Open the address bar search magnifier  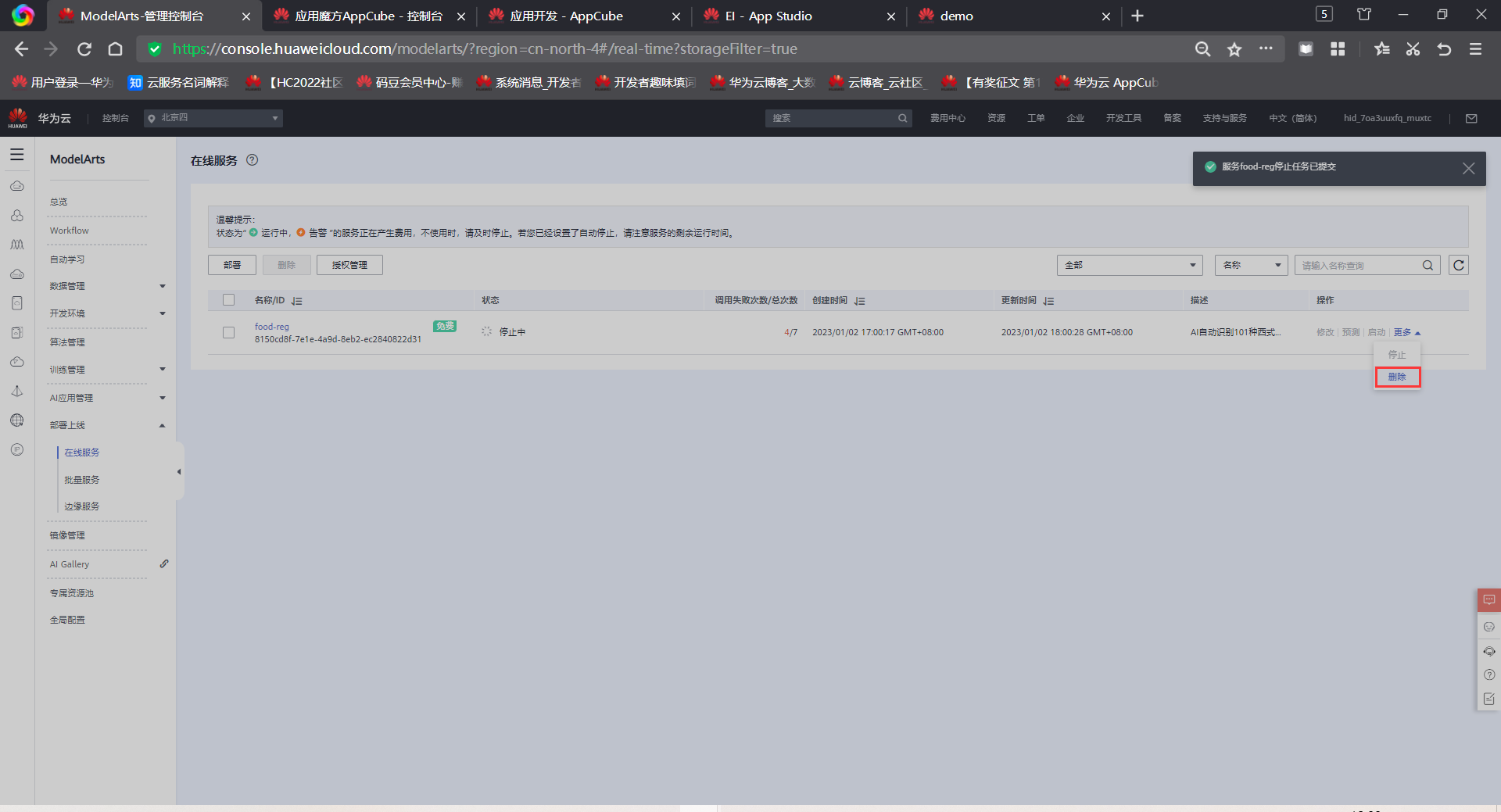1203,49
